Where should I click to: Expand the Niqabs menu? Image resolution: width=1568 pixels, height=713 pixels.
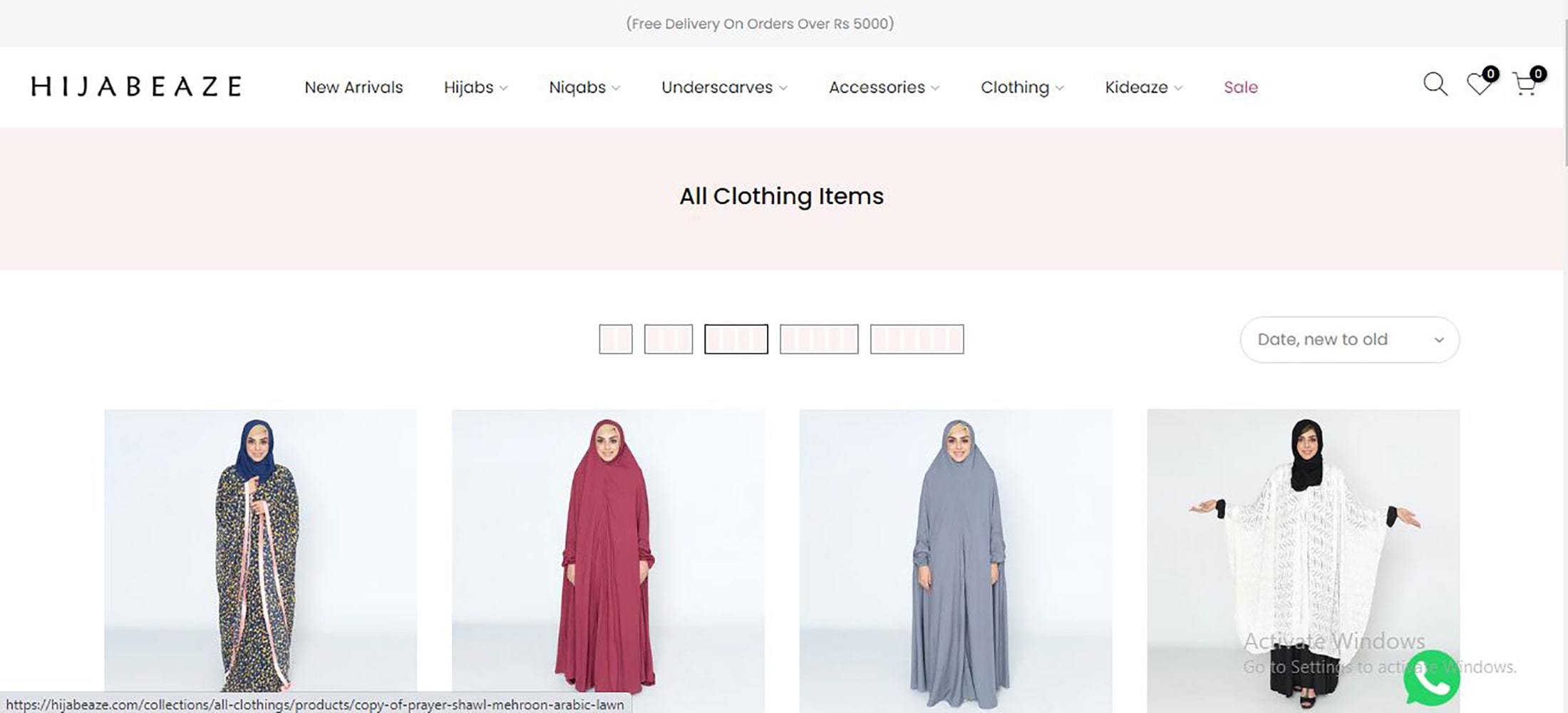click(x=584, y=87)
